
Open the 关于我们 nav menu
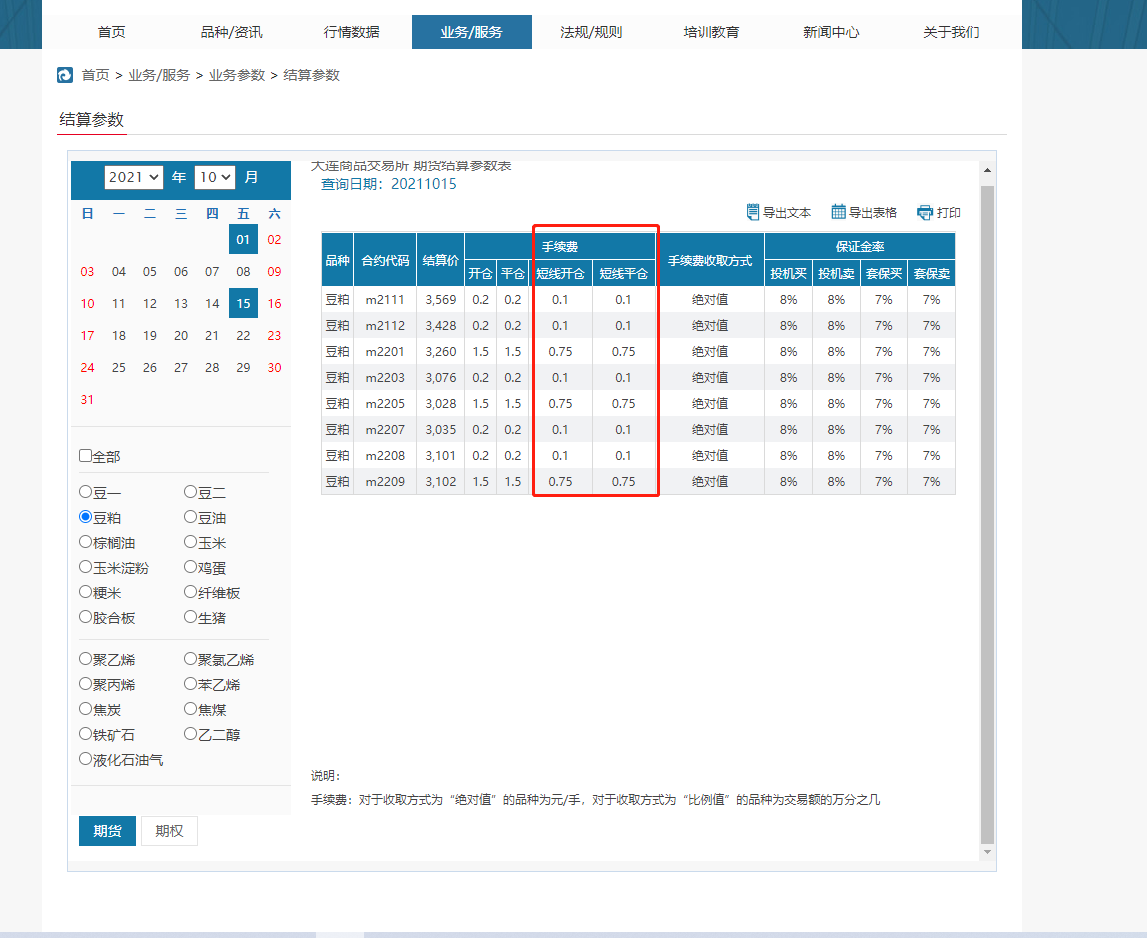(x=951, y=32)
